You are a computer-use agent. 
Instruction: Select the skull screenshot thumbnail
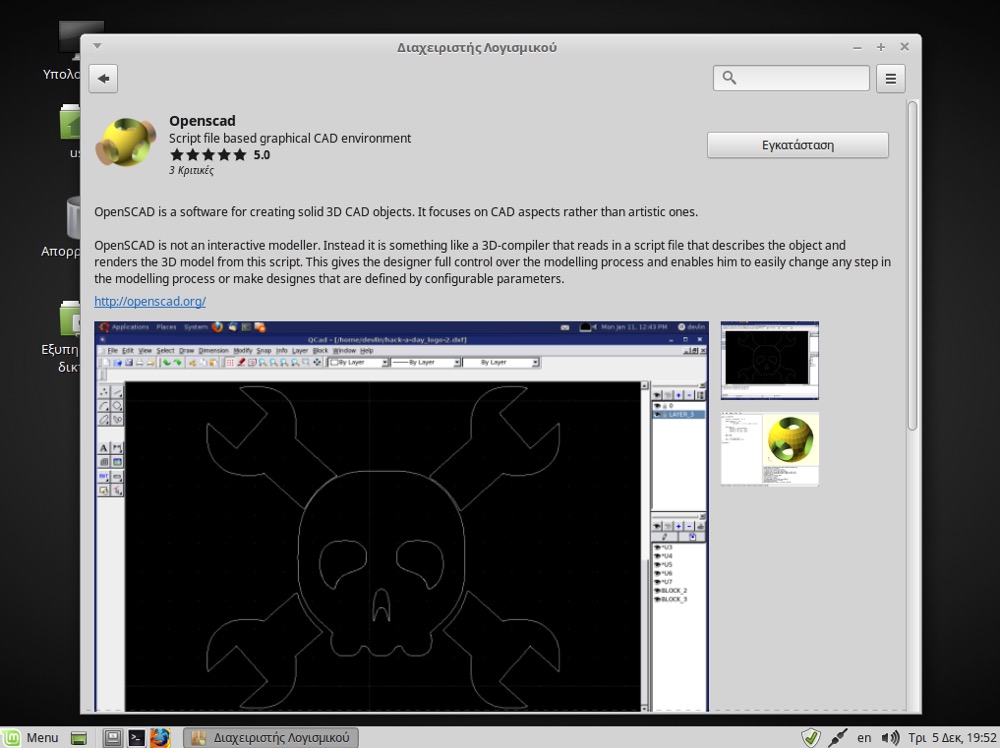[770, 360]
